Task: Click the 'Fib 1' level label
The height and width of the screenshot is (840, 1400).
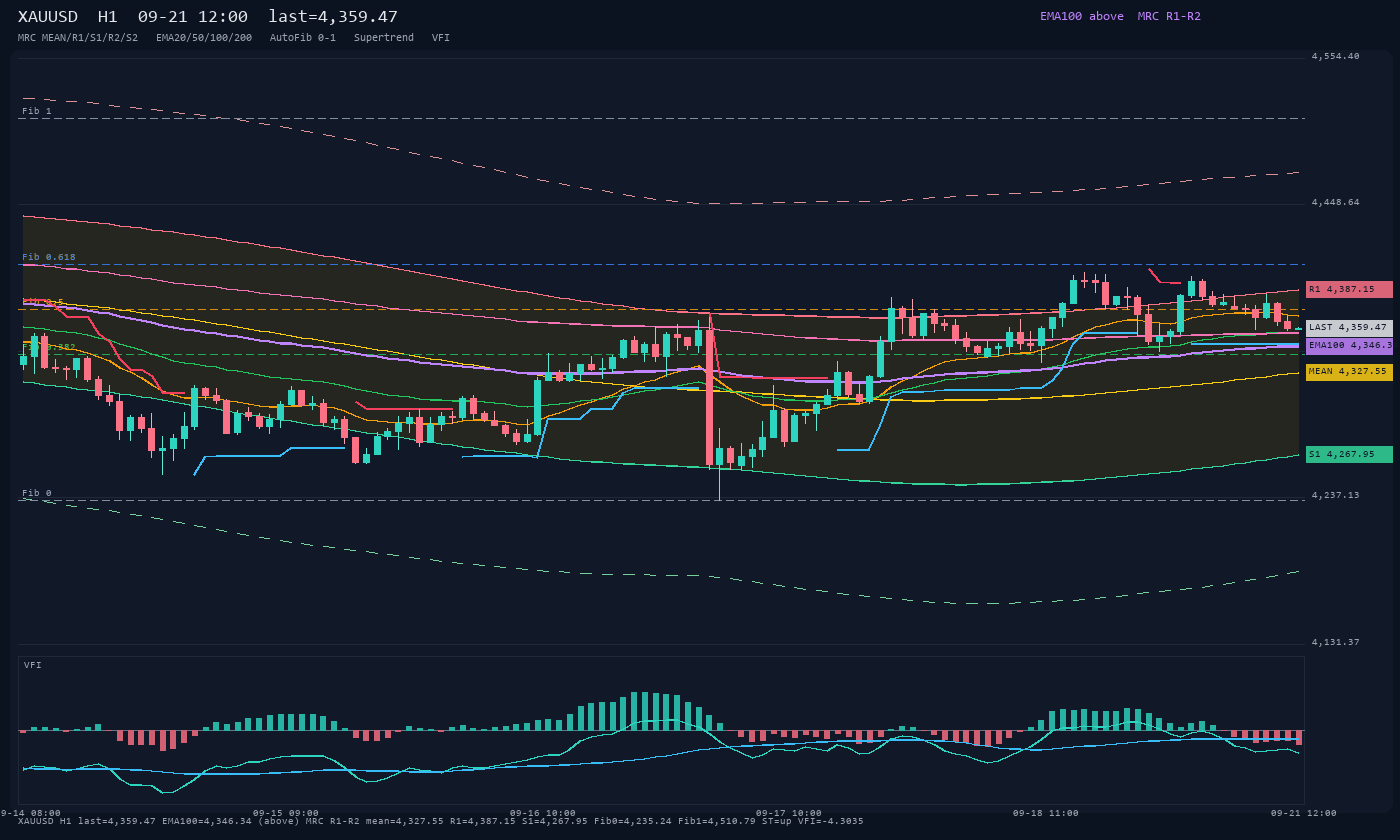Action: tap(37, 111)
